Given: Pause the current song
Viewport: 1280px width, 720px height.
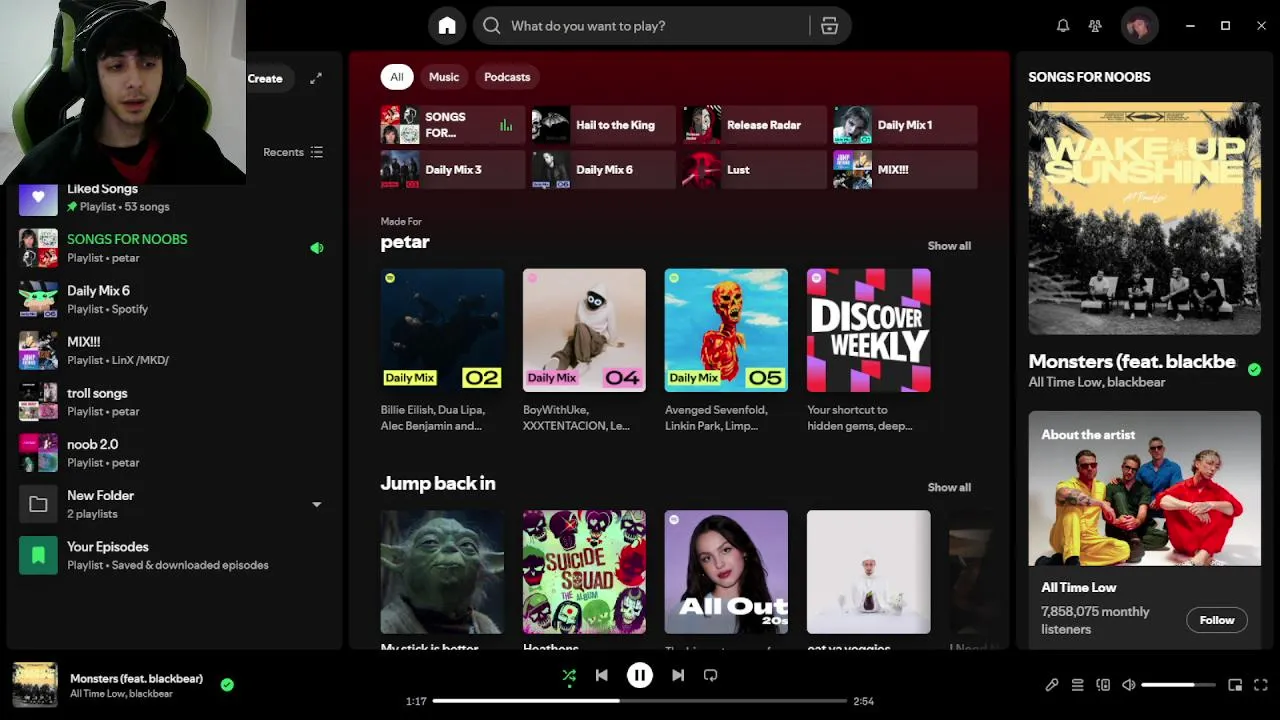Looking at the screenshot, I should [x=640, y=675].
